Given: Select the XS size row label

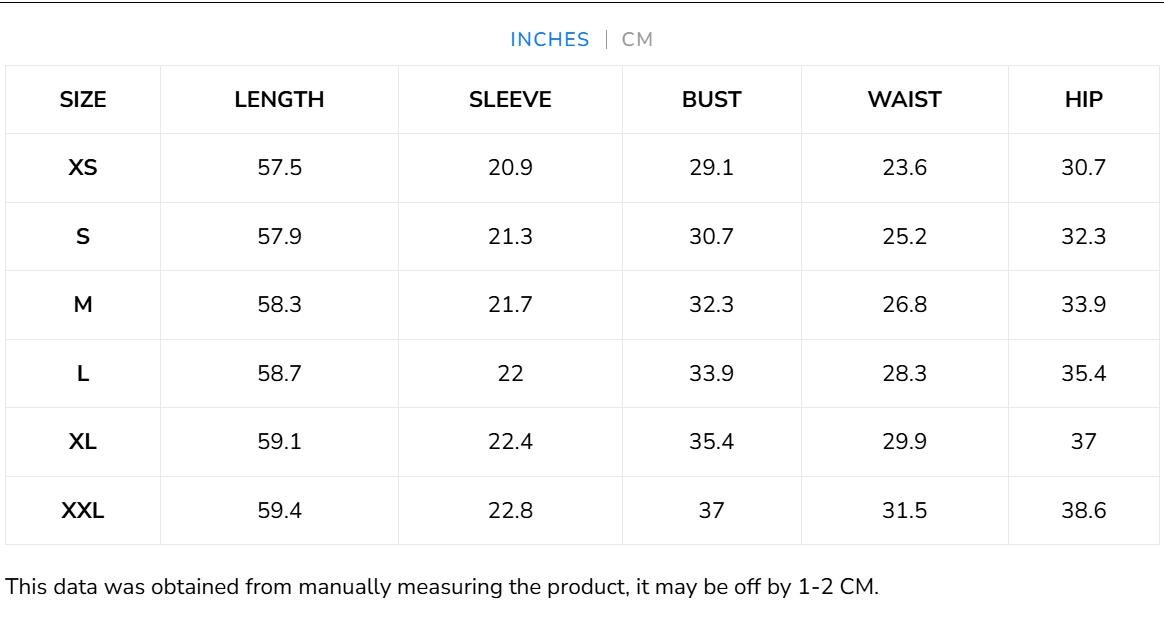Looking at the screenshot, I should pyautogui.click(x=83, y=168).
